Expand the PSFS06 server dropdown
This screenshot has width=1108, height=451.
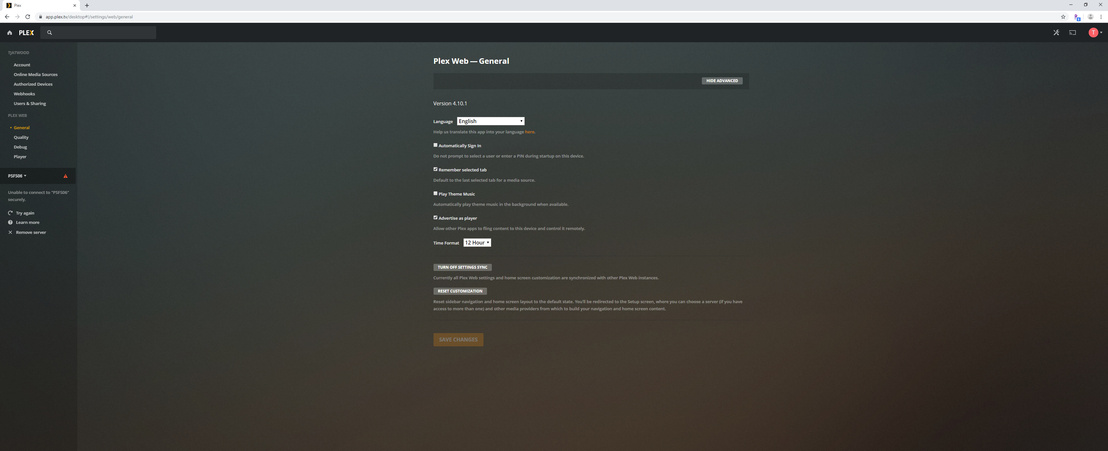[x=17, y=176]
